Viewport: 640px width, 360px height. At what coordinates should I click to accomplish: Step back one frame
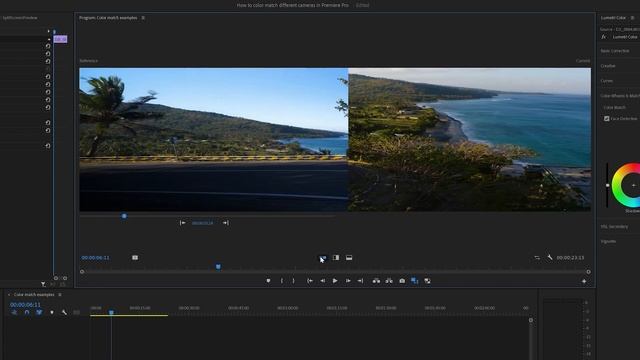coord(322,281)
